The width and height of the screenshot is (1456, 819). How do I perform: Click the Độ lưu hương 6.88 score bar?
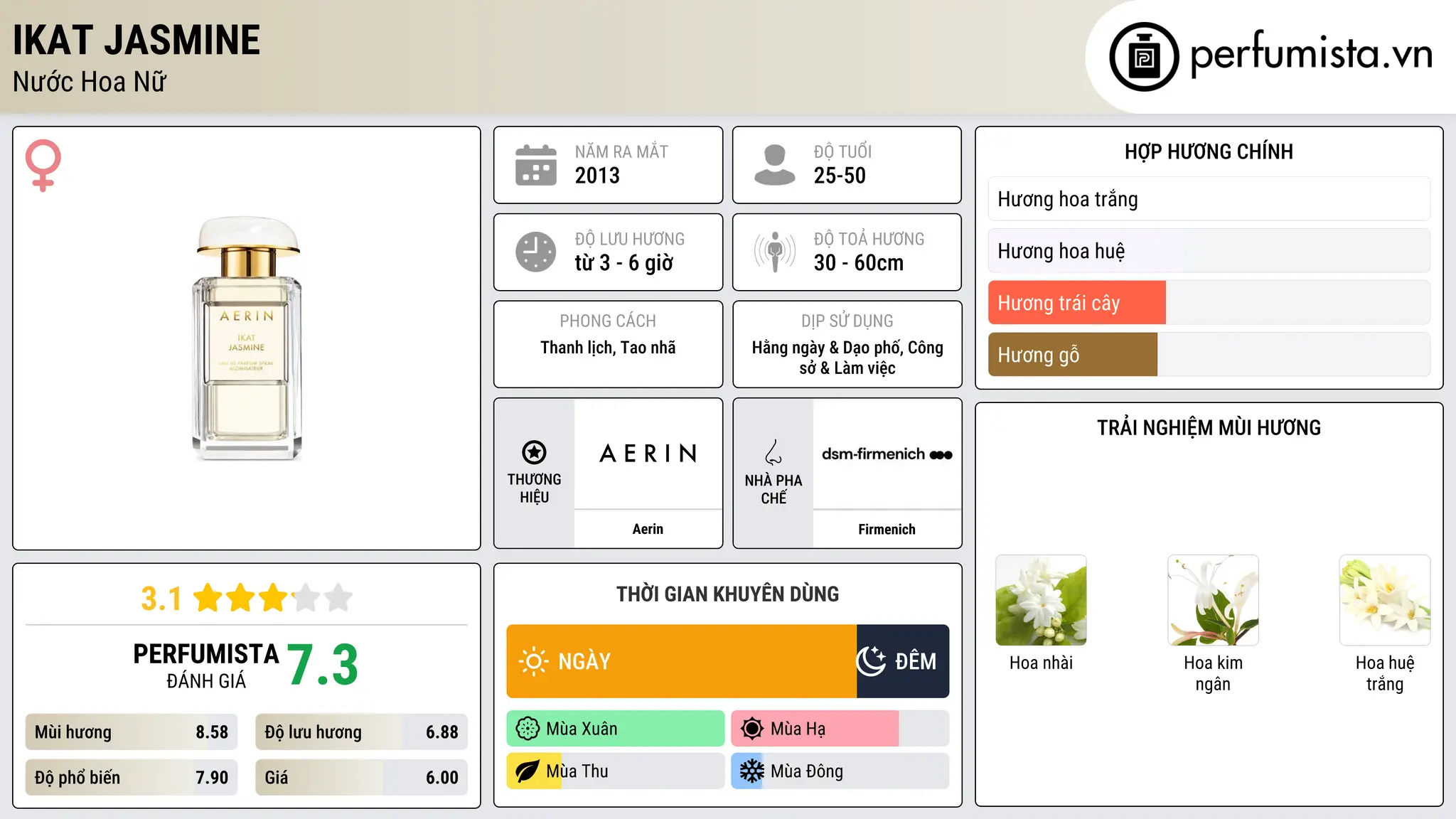(x=362, y=732)
